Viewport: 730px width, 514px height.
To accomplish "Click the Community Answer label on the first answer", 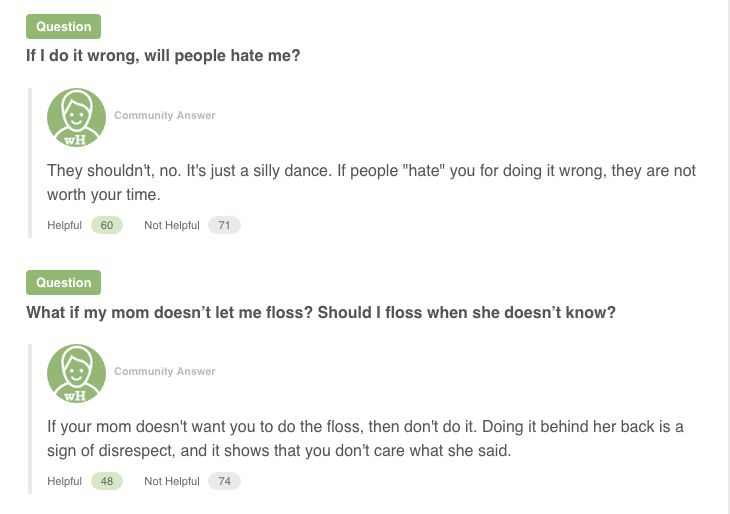I will click(165, 115).
